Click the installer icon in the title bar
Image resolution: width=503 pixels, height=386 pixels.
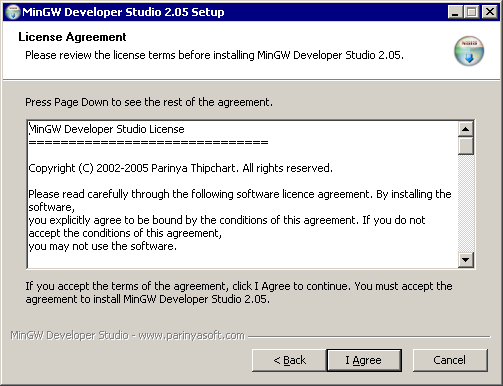pyautogui.click(x=13, y=12)
